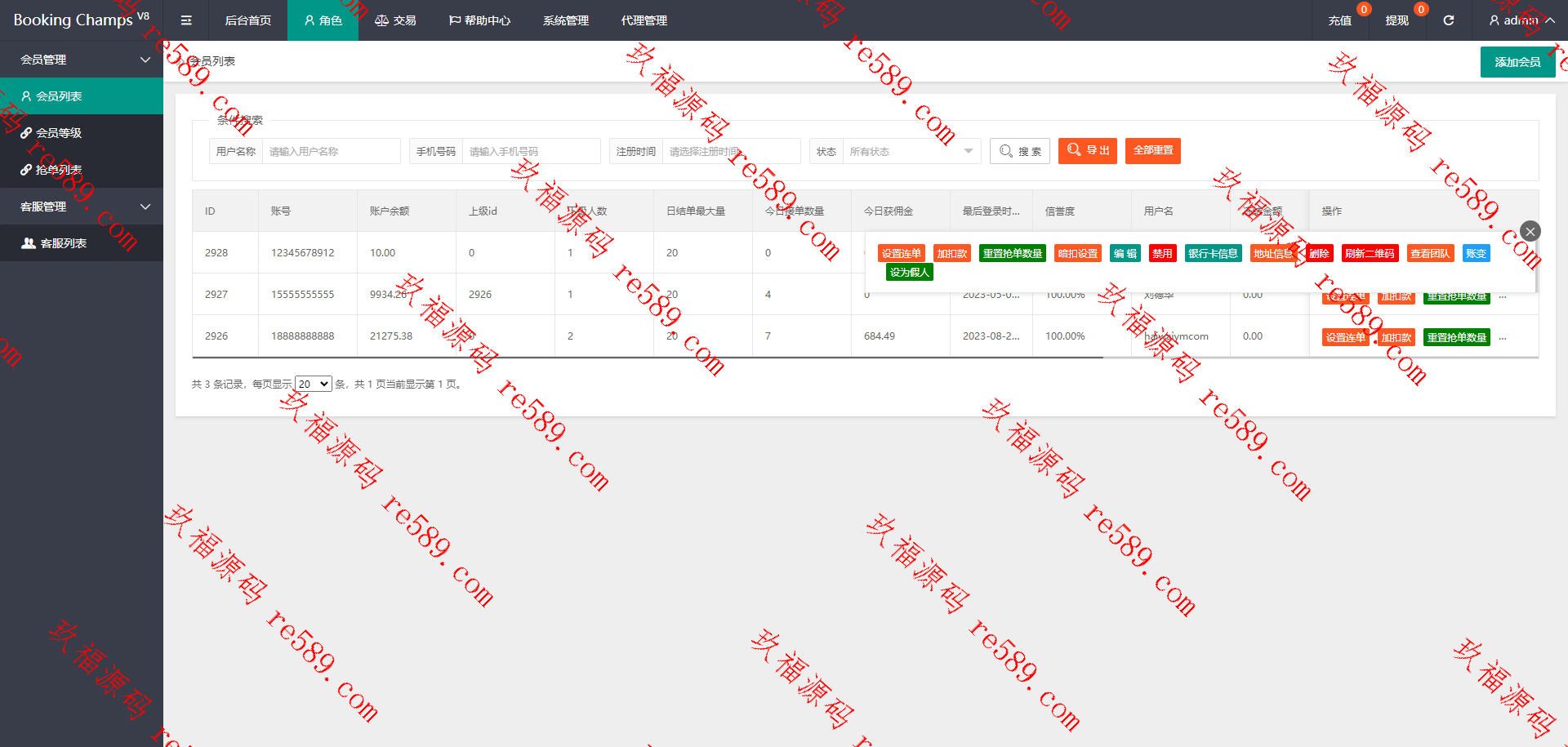Click 设为假人 in the popup
1568x747 pixels.
910,273
